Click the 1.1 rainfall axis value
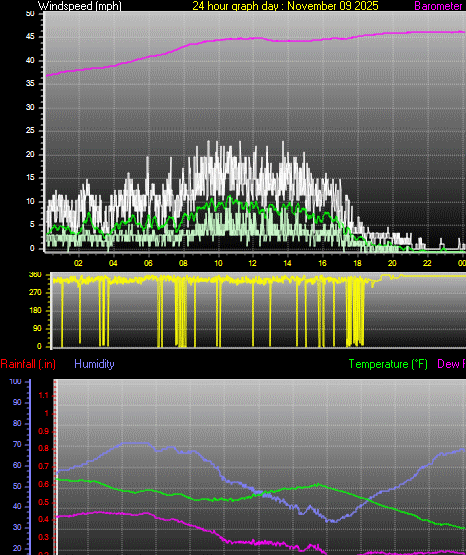The width and height of the screenshot is (466, 555). pos(44,396)
